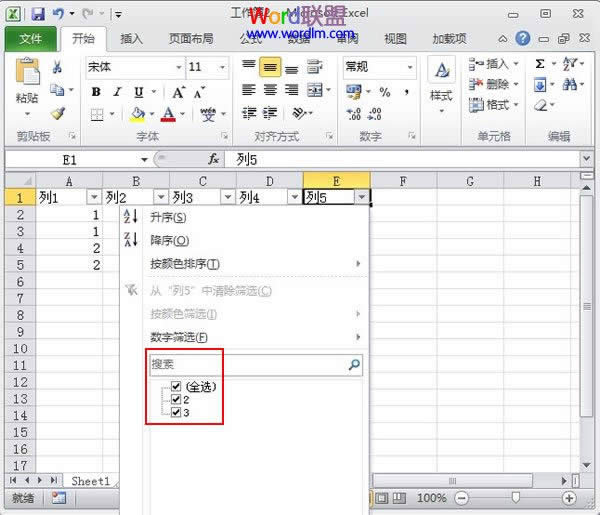Click the Cut scissors icon

(x=57, y=67)
